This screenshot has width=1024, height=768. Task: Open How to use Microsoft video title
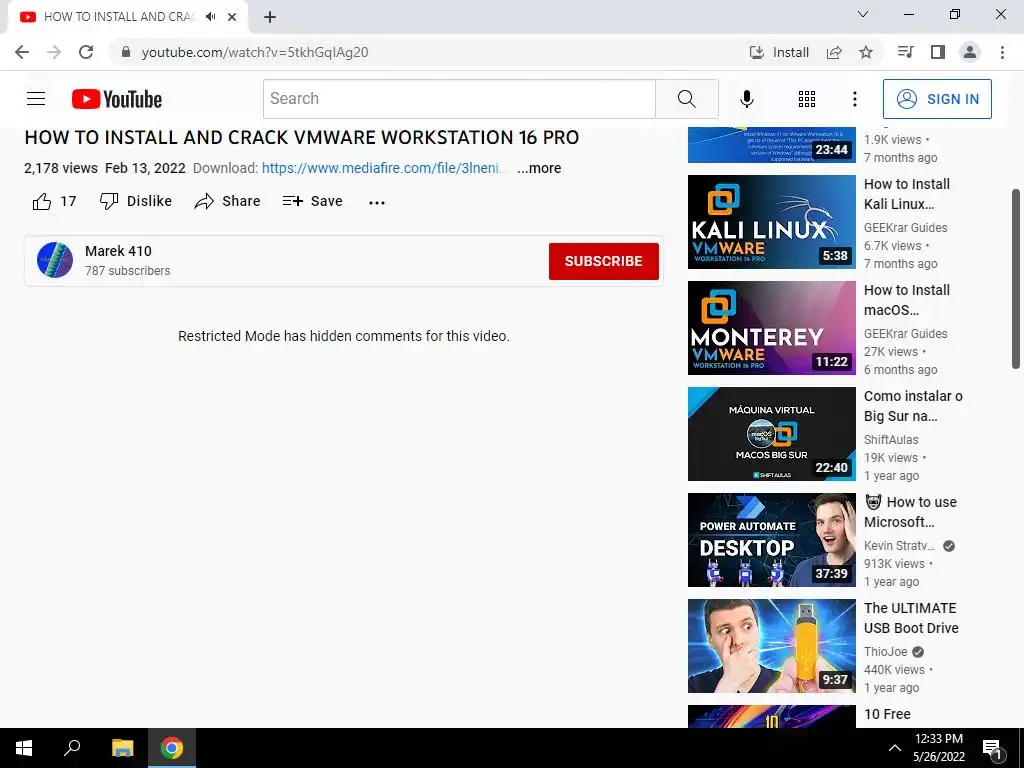910,512
